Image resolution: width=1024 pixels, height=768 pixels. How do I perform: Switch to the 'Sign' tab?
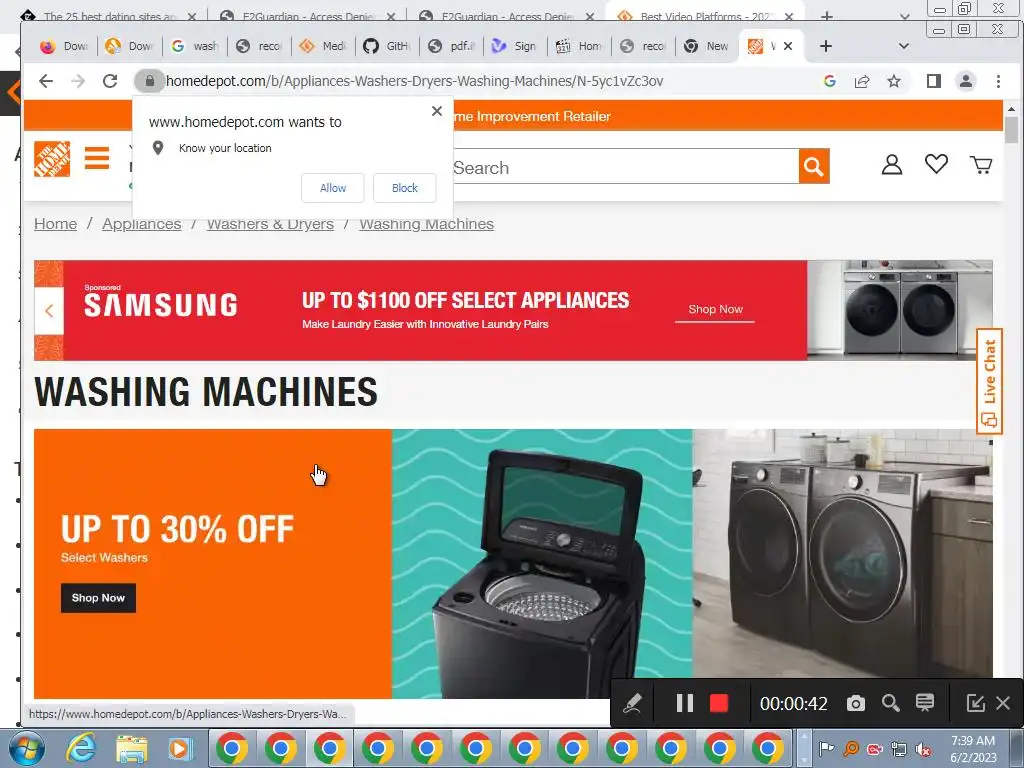(515, 46)
